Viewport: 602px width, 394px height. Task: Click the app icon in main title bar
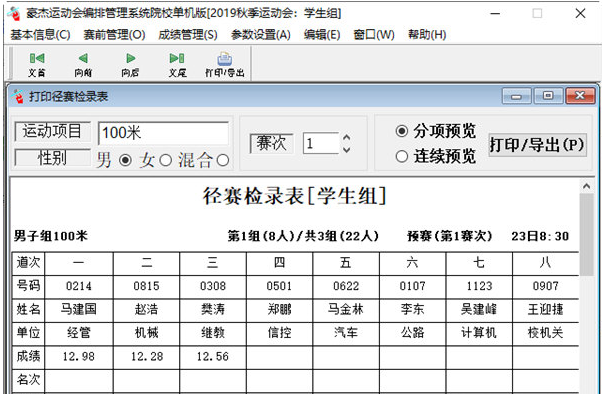(15, 13)
